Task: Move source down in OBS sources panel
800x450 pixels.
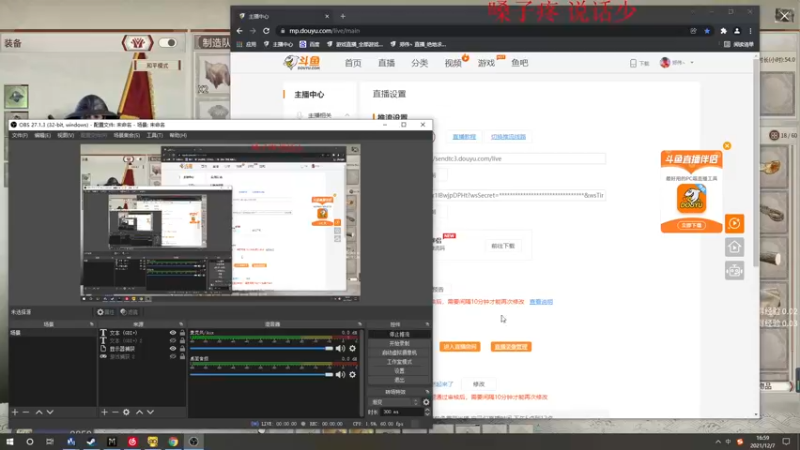Action: (x=151, y=412)
